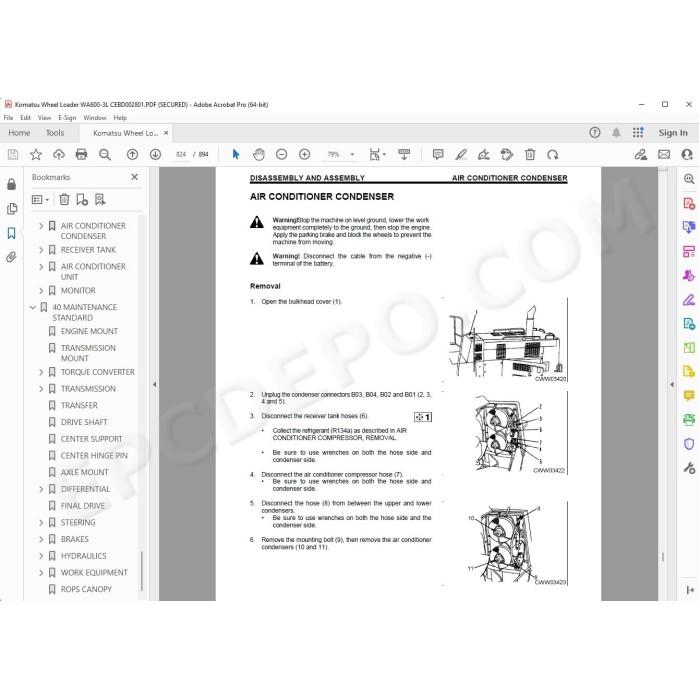Close the Komatsu Wheel Lo... document tab

(166, 133)
